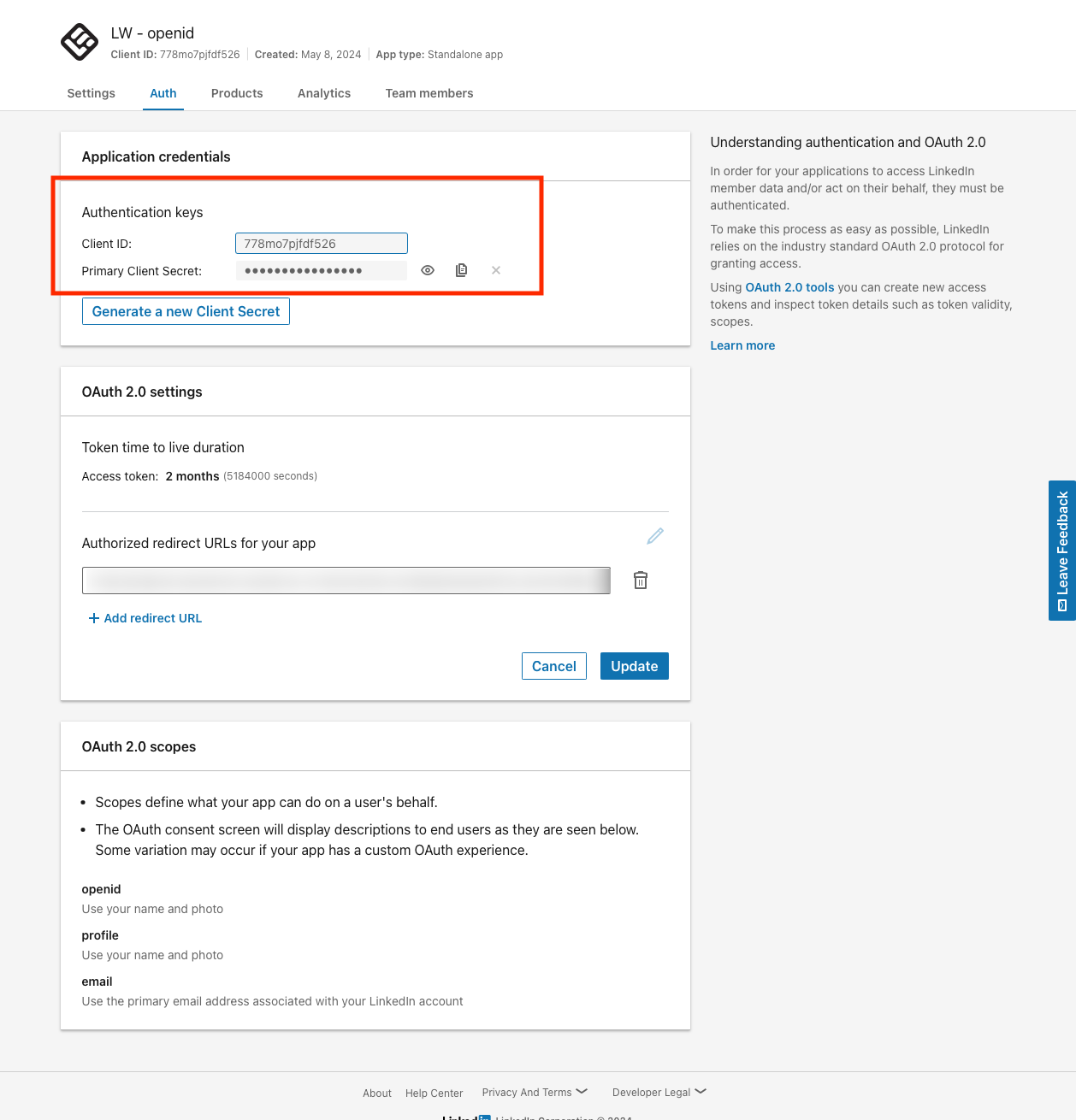Click the Learn more link
Screen dimensions: 1076x1120
tap(742, 345)
